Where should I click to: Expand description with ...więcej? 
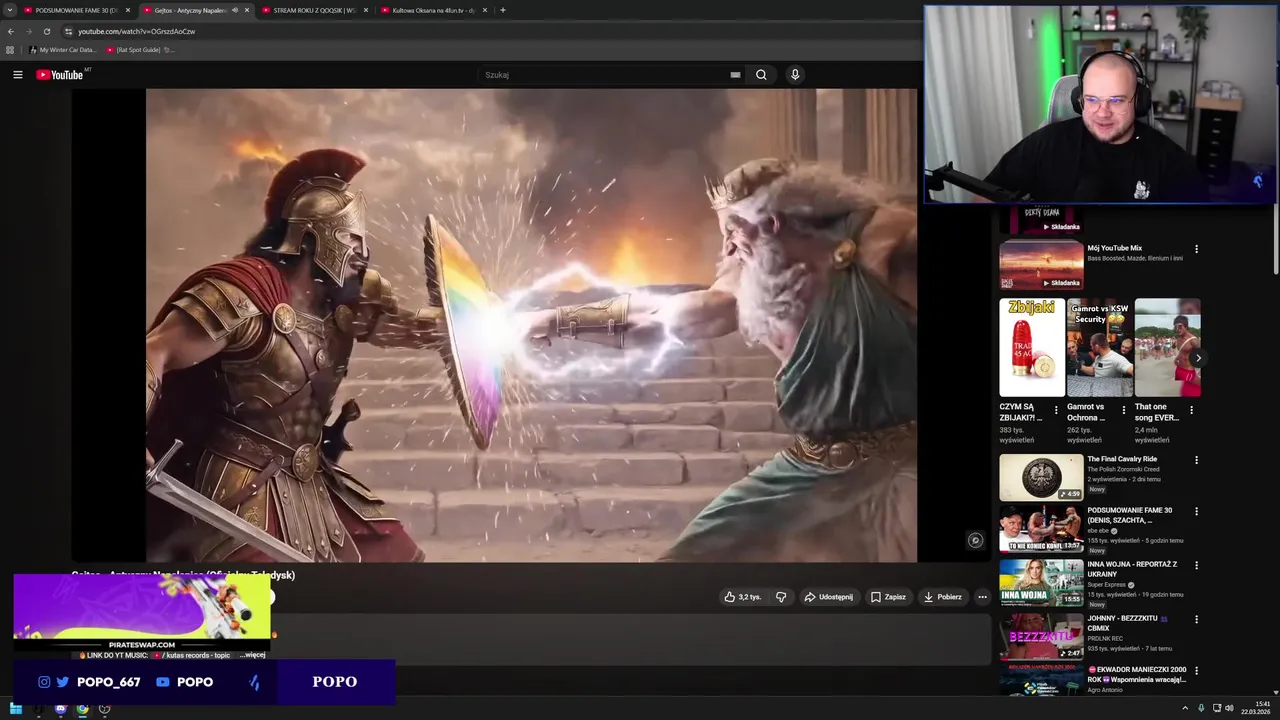click(x=253, y=655)
